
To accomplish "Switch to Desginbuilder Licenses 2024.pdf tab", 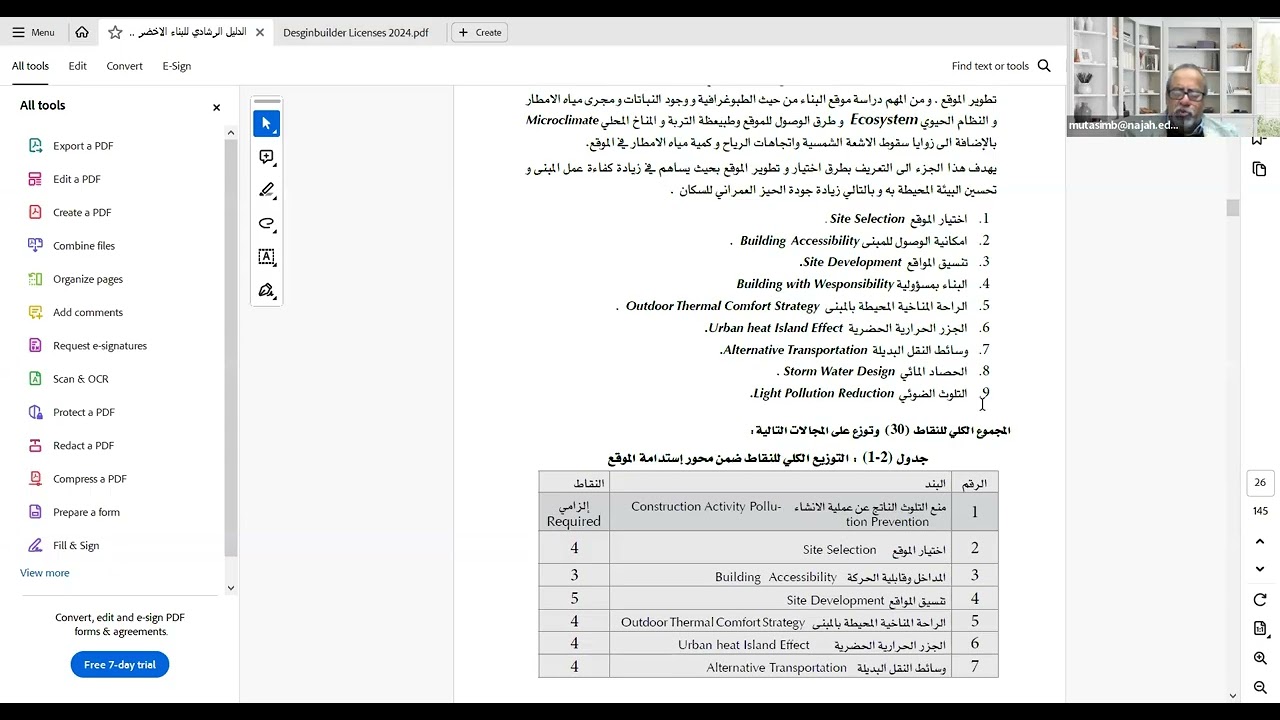I will pos(356,32).
